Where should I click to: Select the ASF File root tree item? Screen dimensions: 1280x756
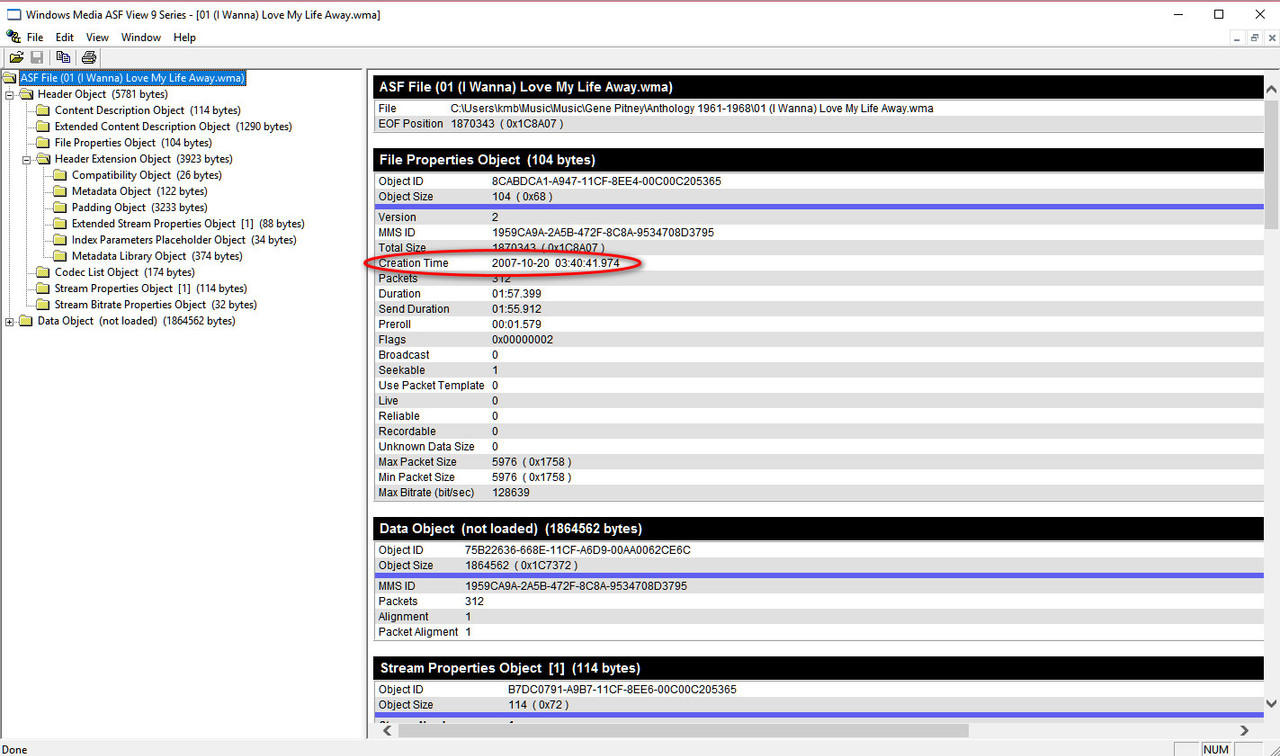[132, 78]
